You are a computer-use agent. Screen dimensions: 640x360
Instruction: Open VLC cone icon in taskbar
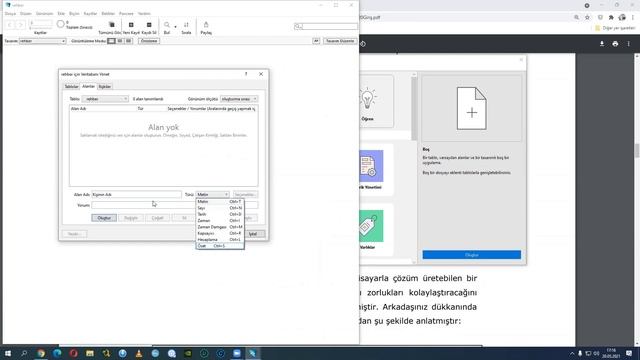tap(139, 353)
